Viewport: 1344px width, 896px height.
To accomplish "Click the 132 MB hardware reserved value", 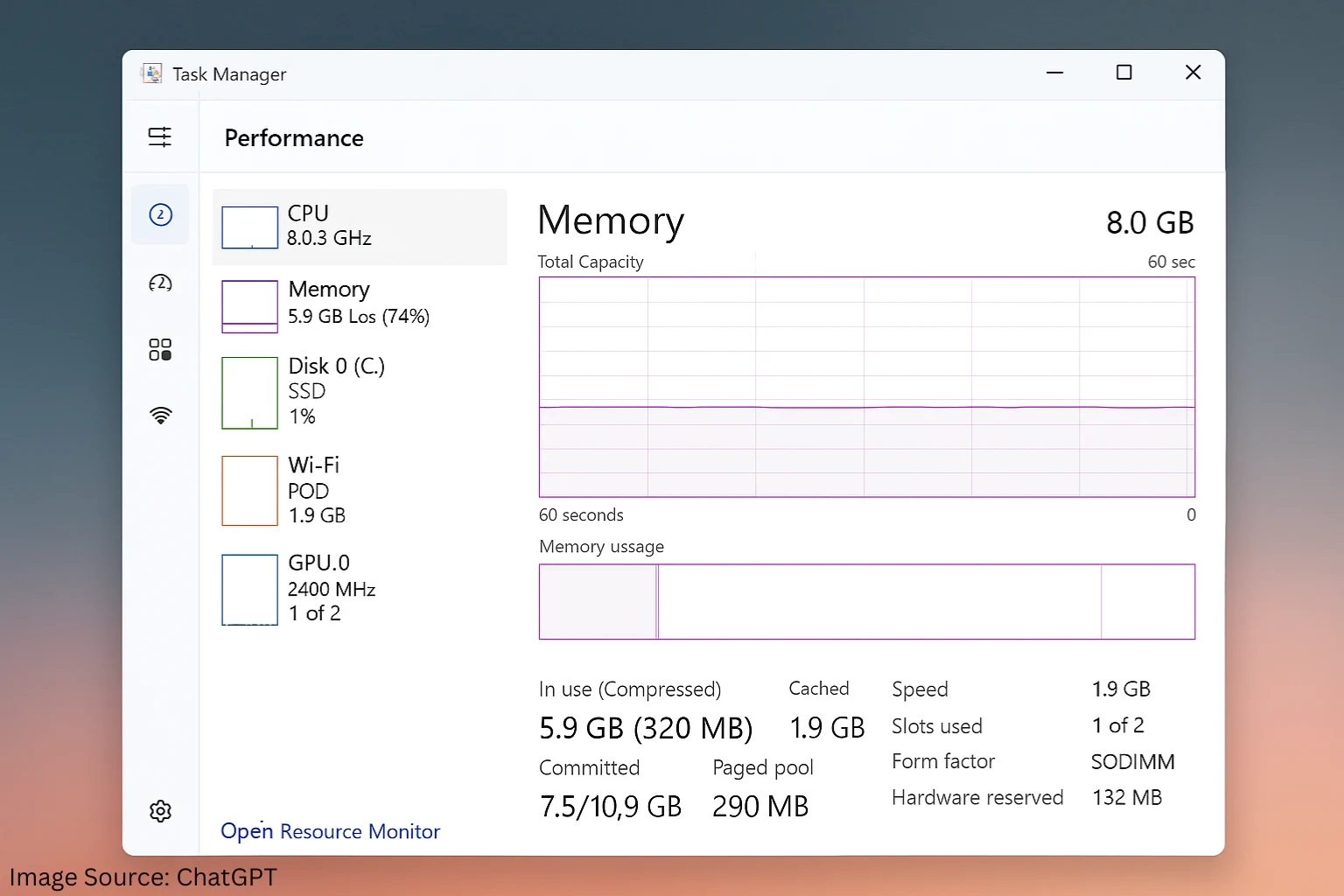I will tap(1127, 797).
